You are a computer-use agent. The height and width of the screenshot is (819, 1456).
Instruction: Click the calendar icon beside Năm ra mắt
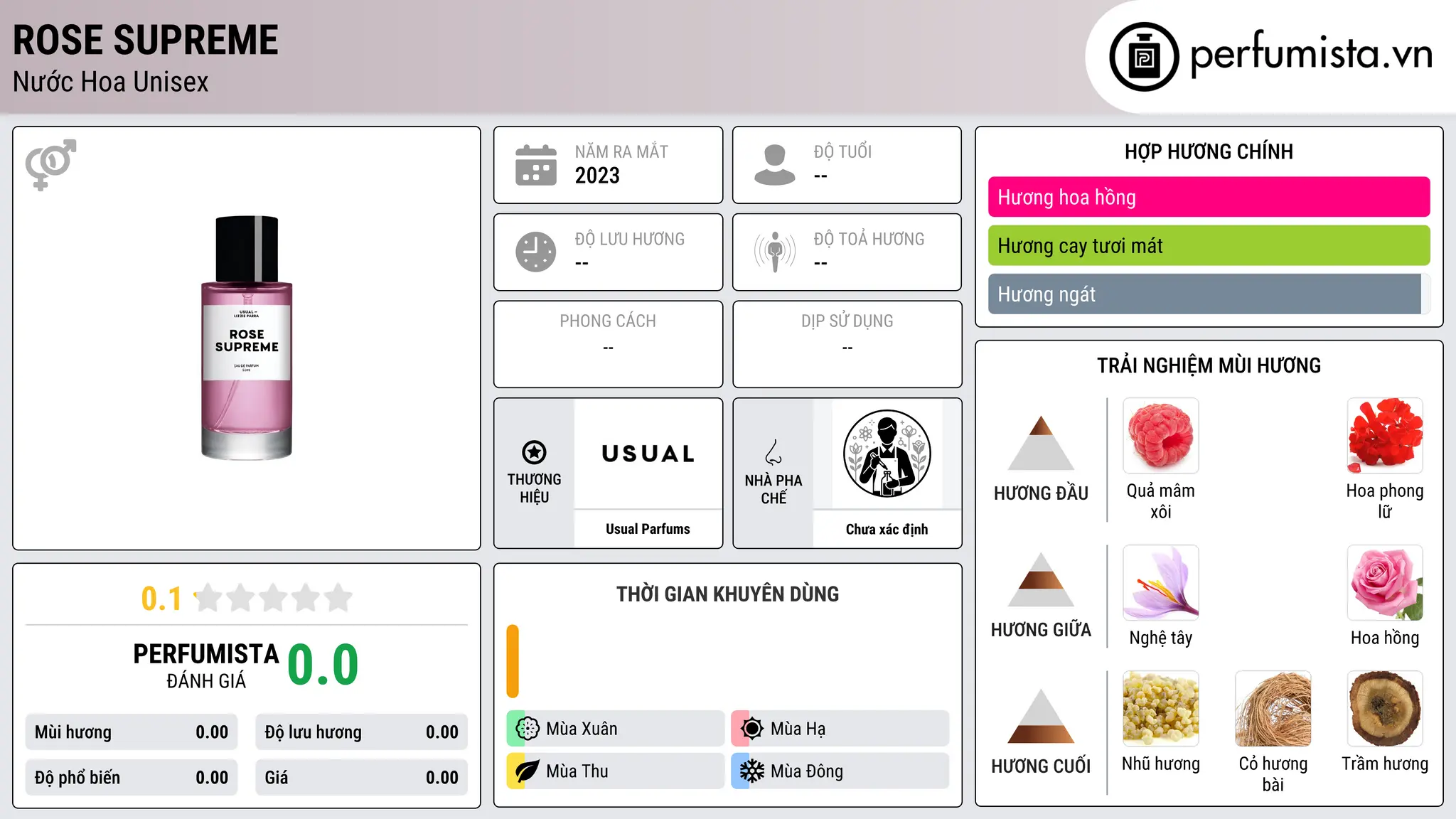(x=536, y=165)
